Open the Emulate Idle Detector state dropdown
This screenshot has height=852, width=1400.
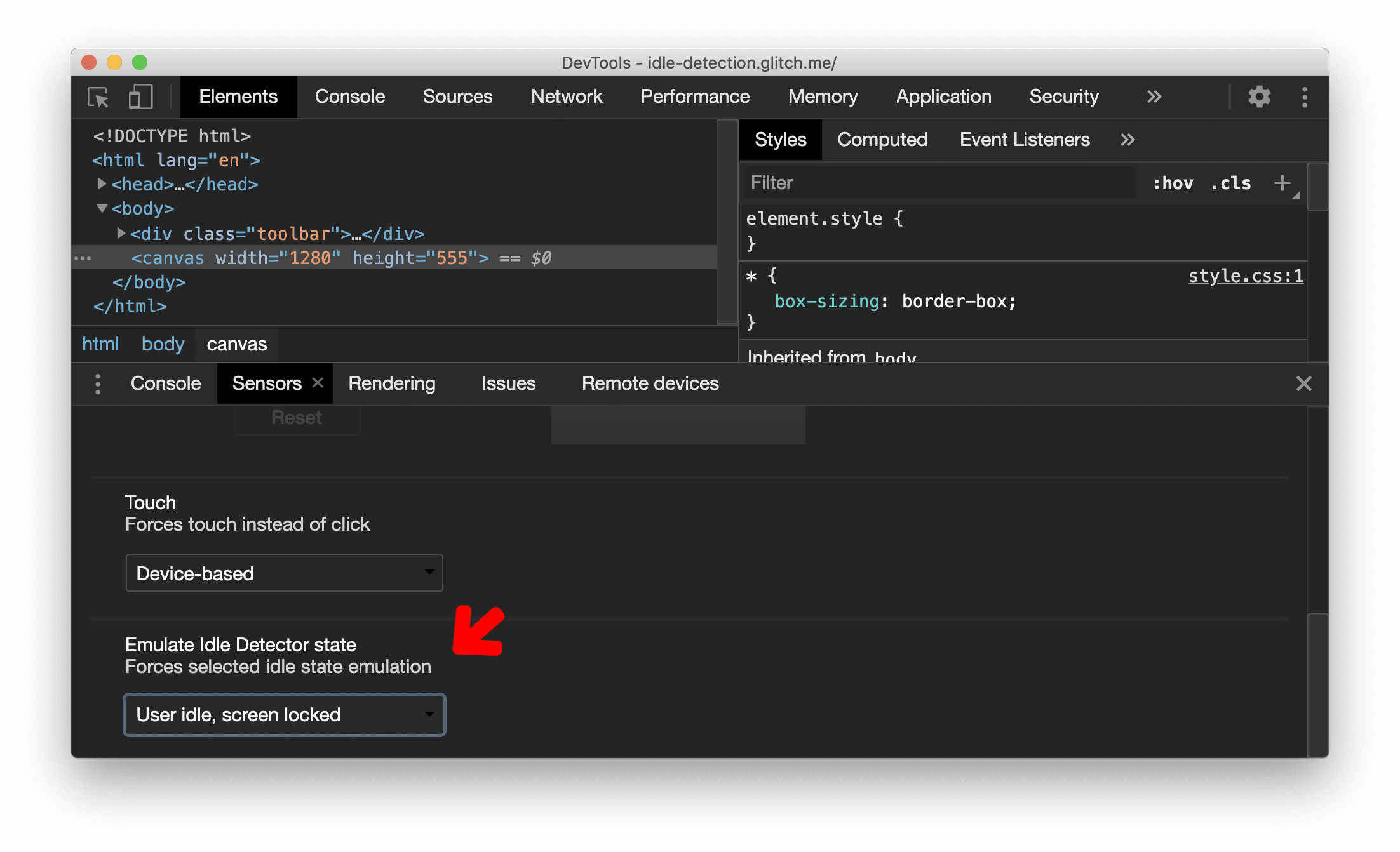pos(284,714)
